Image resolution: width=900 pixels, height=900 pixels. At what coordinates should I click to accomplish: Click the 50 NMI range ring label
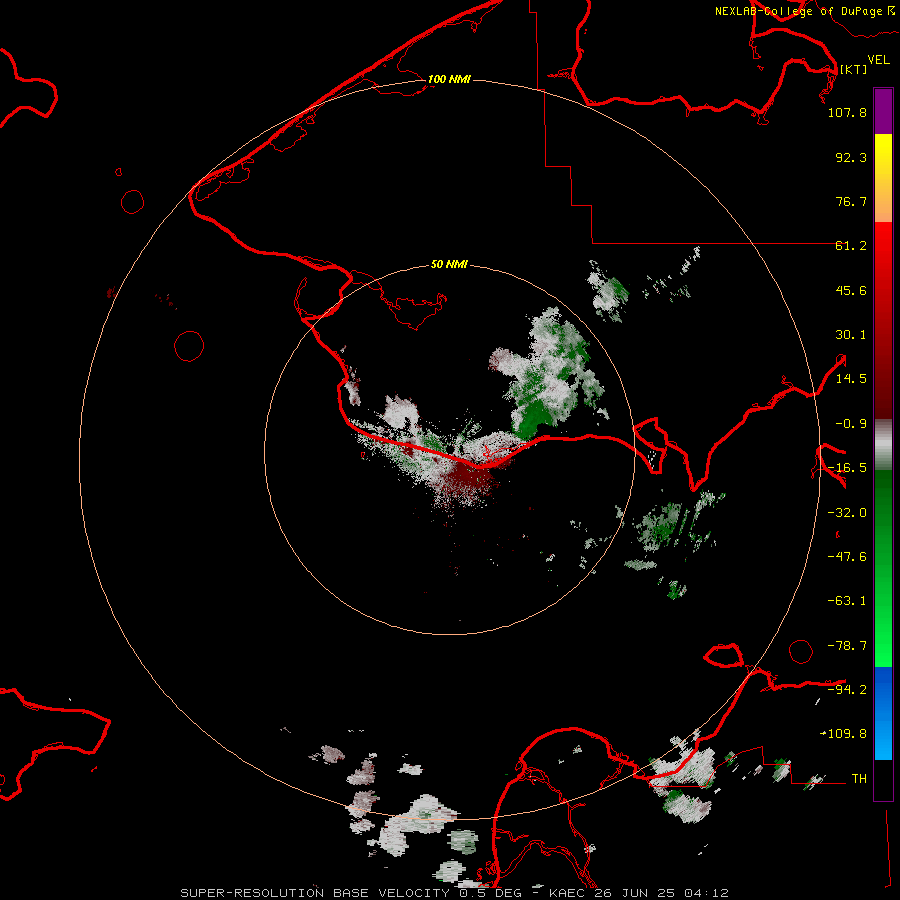click(449, 264)
